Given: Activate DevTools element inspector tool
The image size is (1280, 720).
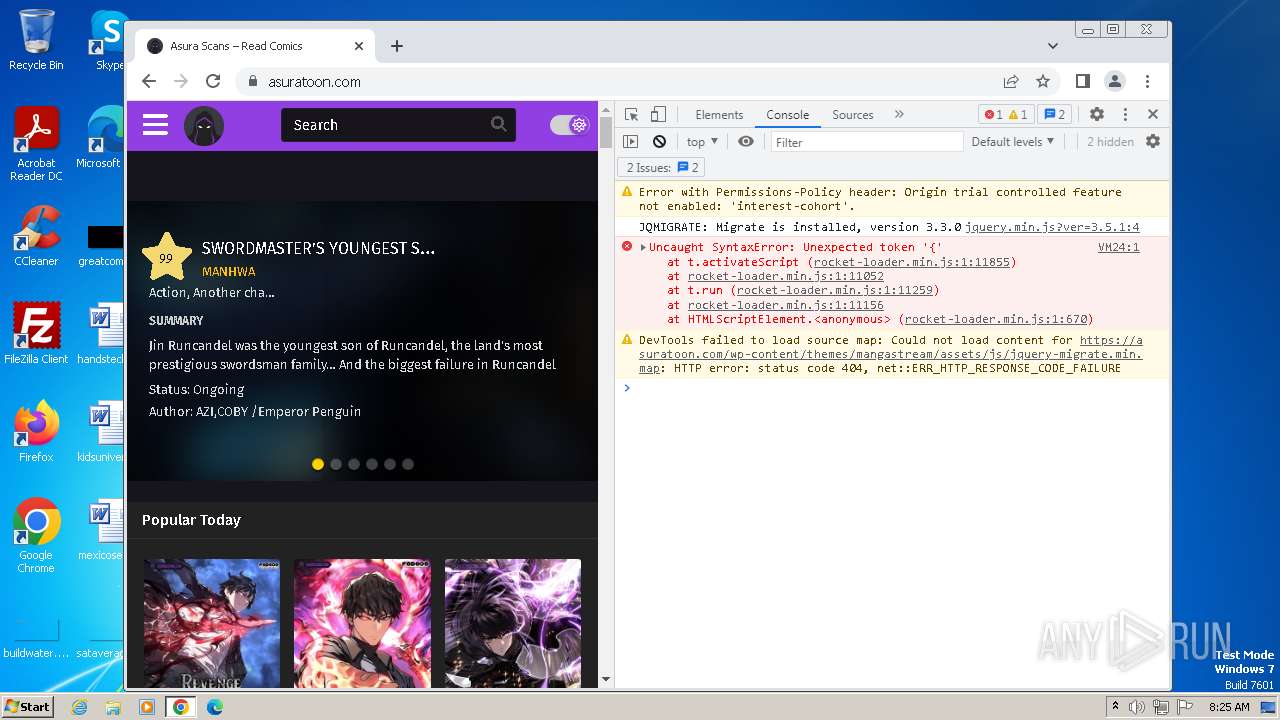Looking at the screenshot, I should point(631,115).
